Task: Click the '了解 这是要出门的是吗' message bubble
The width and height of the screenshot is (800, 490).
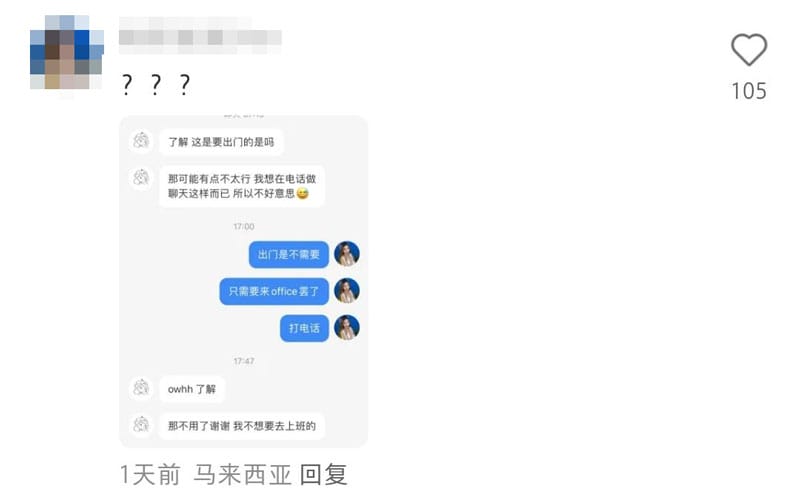Action: [221, 142]
